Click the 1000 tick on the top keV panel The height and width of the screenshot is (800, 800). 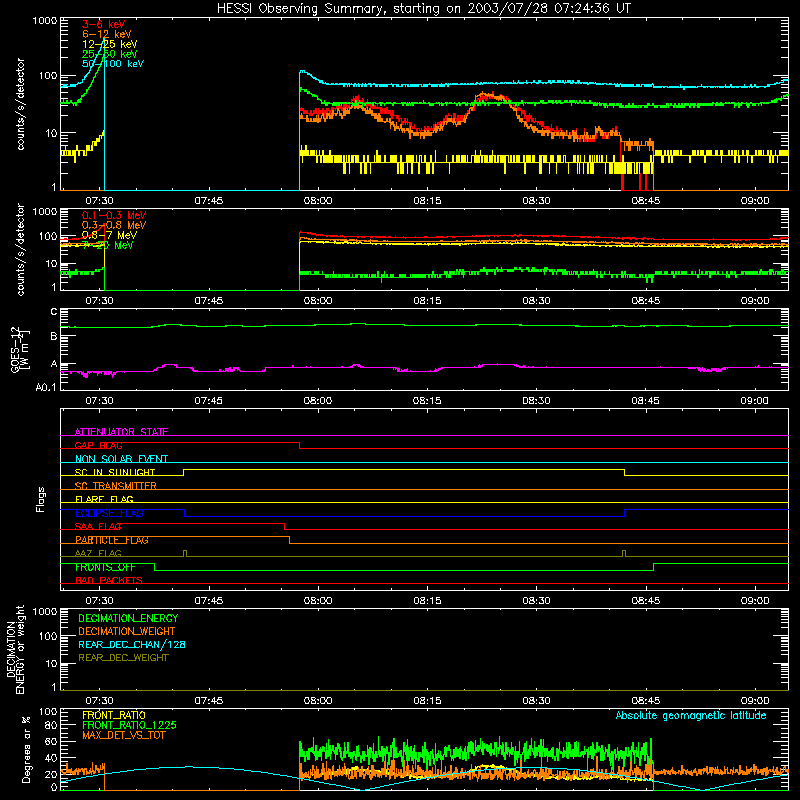click(x=45, y=21)
